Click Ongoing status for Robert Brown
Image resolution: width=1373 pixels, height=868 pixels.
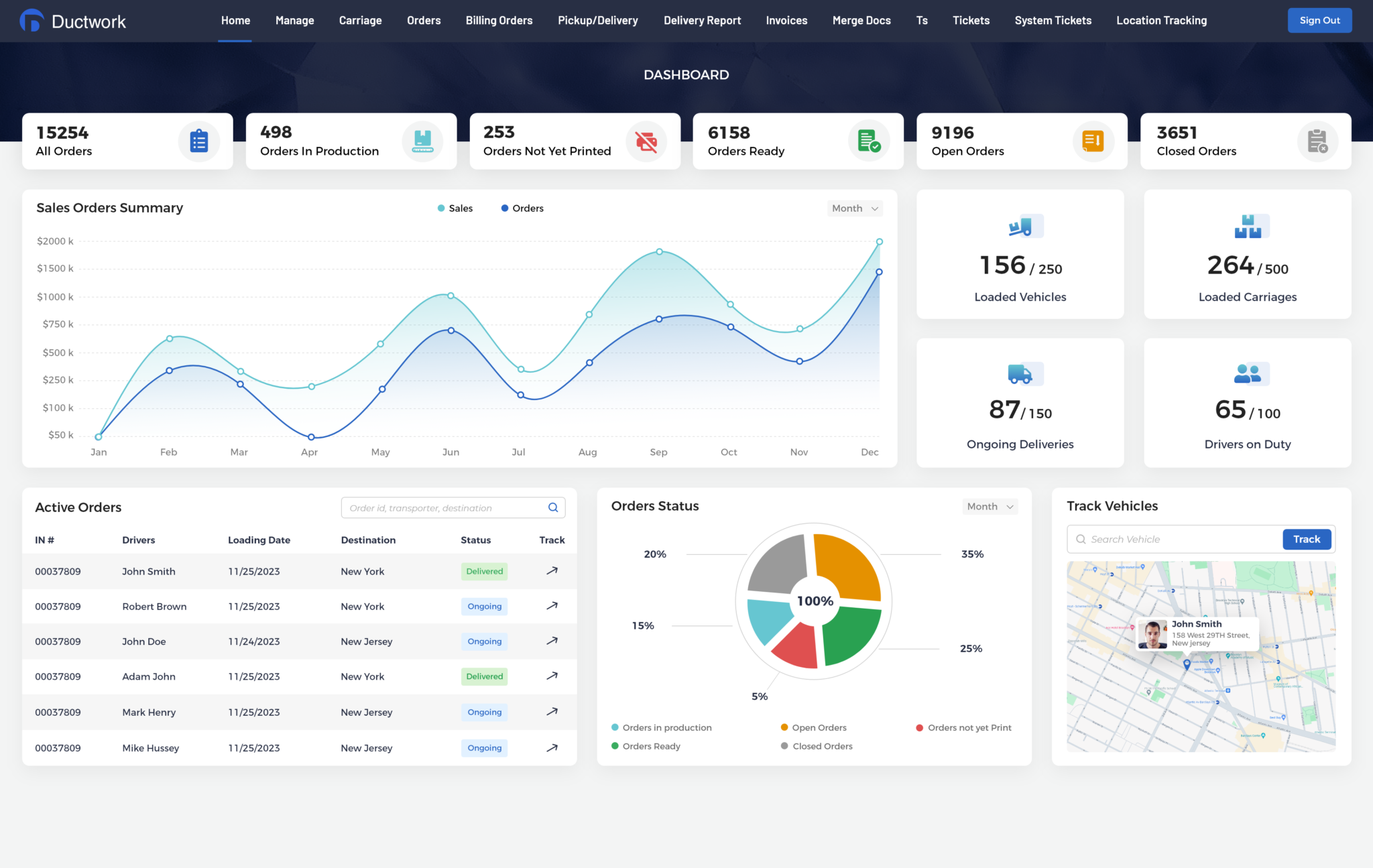[485, 607]
